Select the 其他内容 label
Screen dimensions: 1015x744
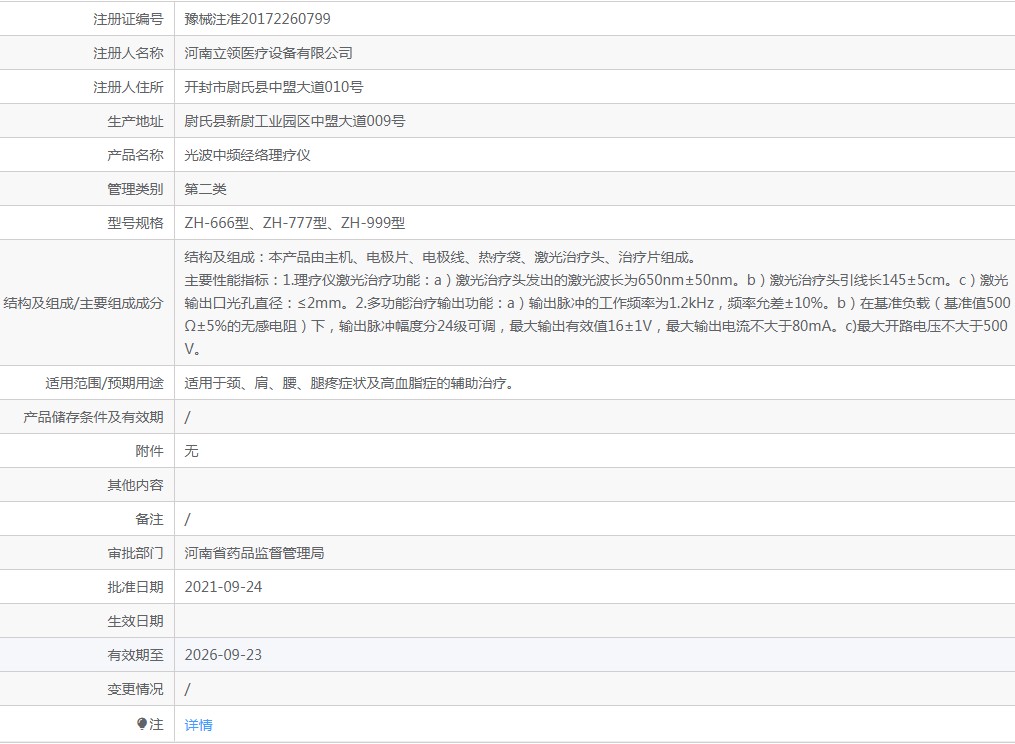pyautogui.click(x=135, y=485)
